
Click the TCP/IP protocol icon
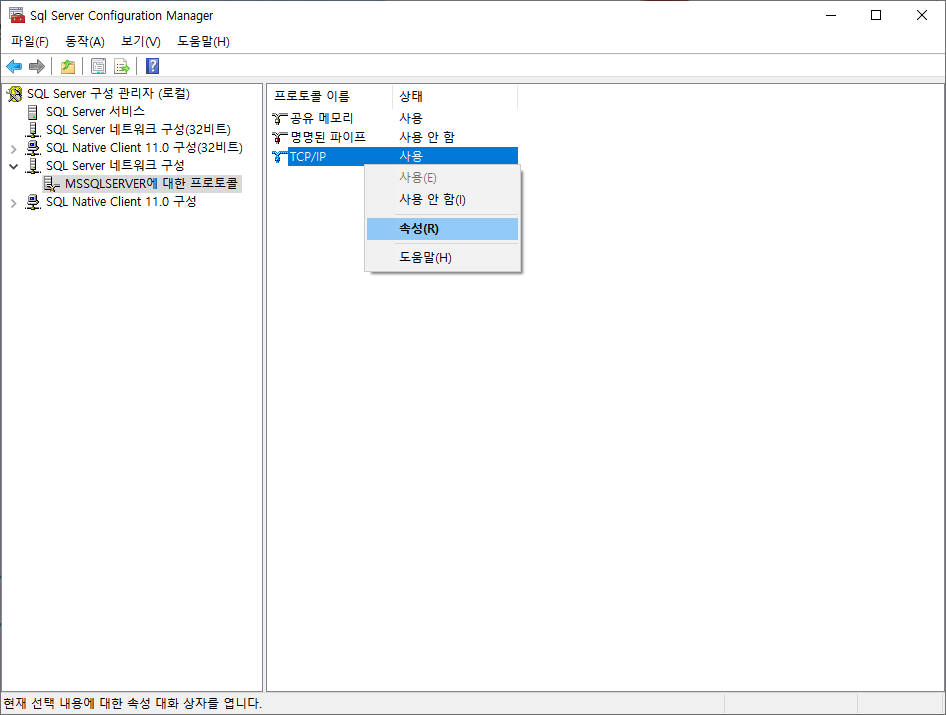click(x=279, y=157)
